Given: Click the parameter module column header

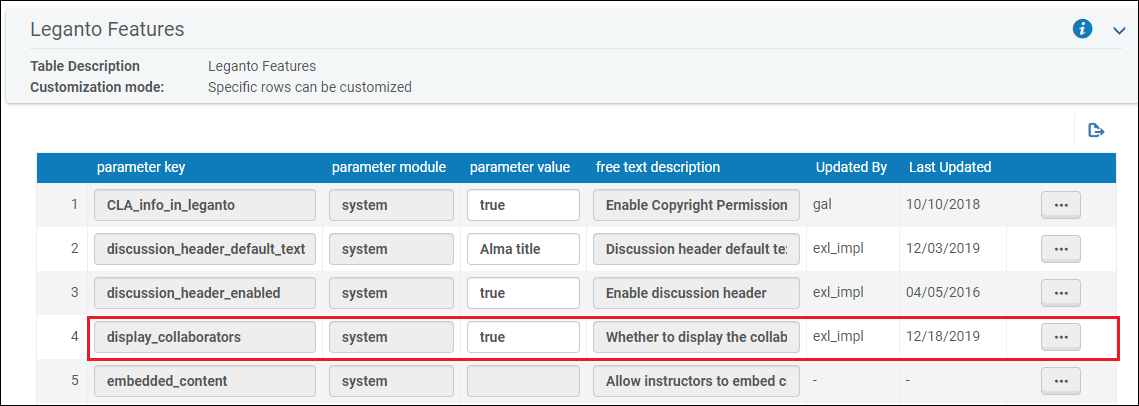Looking at the screenshot, I should (389, 167).
